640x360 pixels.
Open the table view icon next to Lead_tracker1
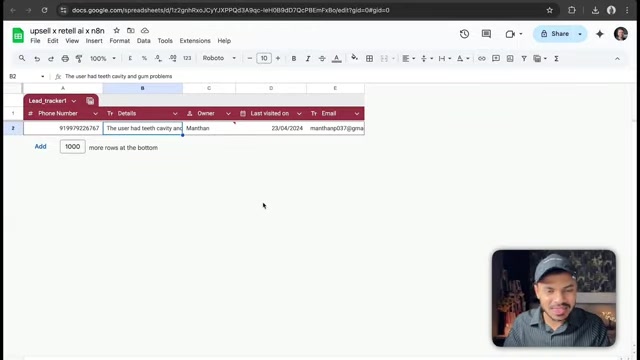90,101
